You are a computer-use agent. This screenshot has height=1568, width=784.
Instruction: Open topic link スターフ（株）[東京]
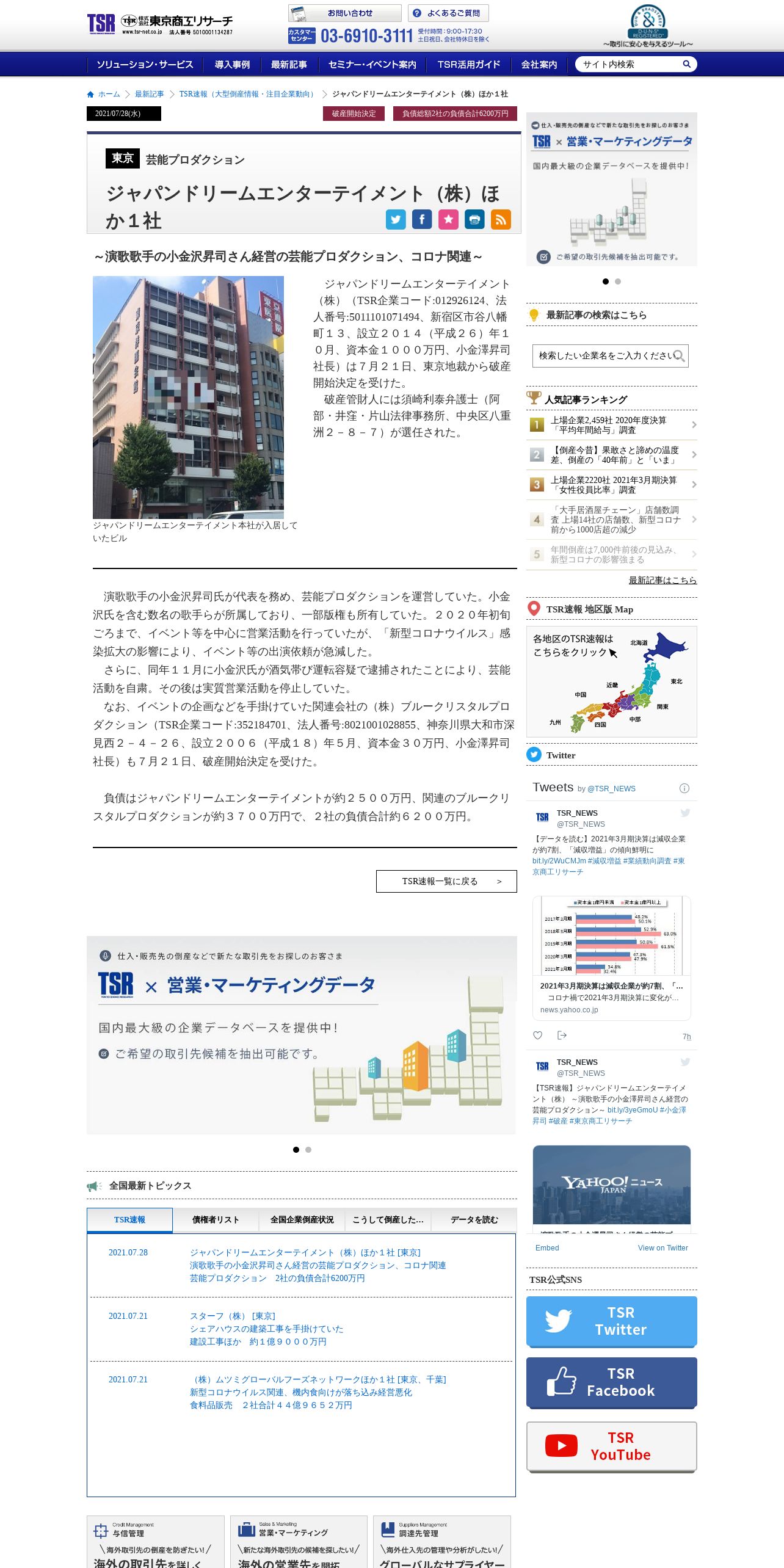tap(233, 1316)
